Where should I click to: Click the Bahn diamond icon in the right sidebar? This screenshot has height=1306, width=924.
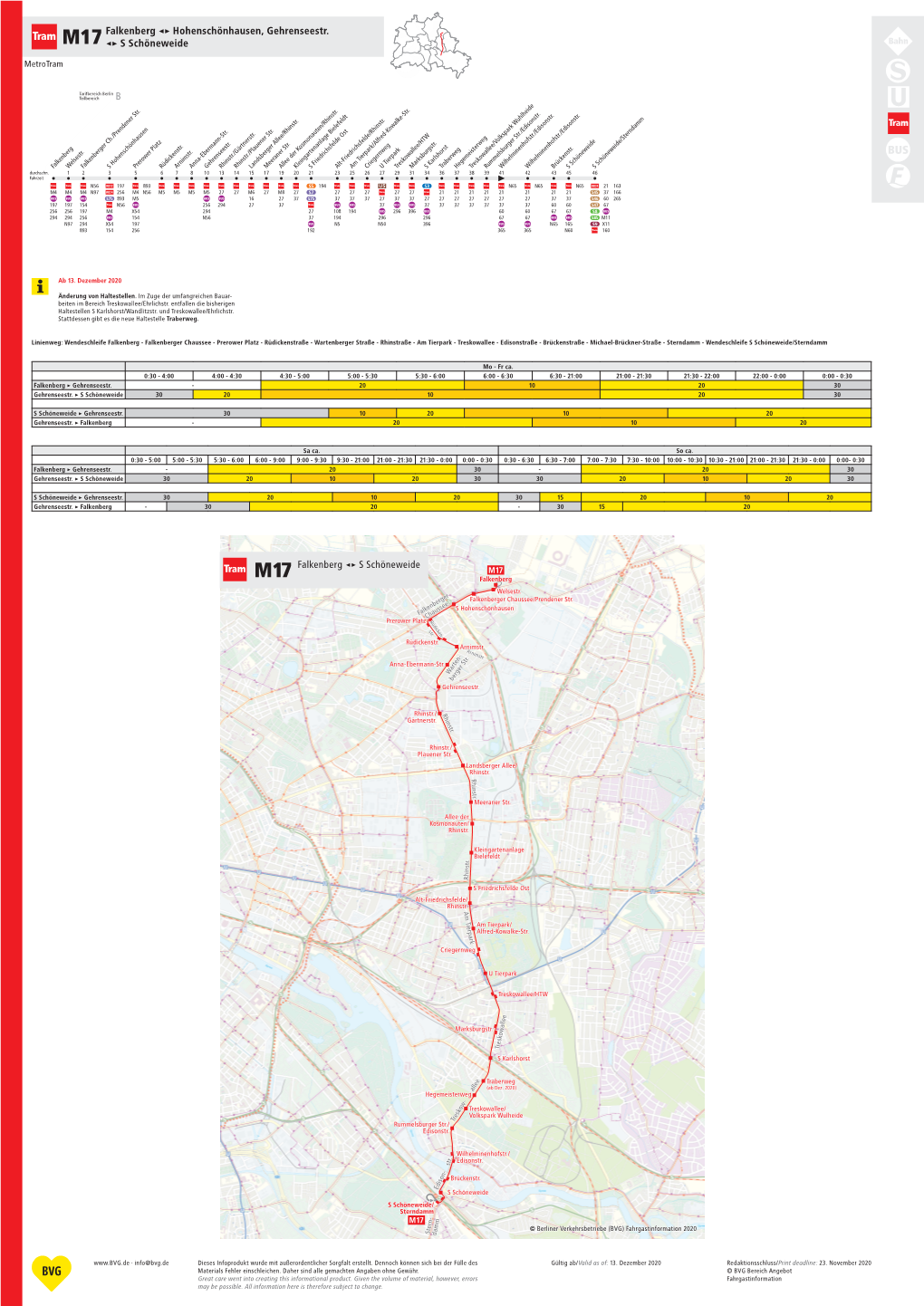click(898, 41)
